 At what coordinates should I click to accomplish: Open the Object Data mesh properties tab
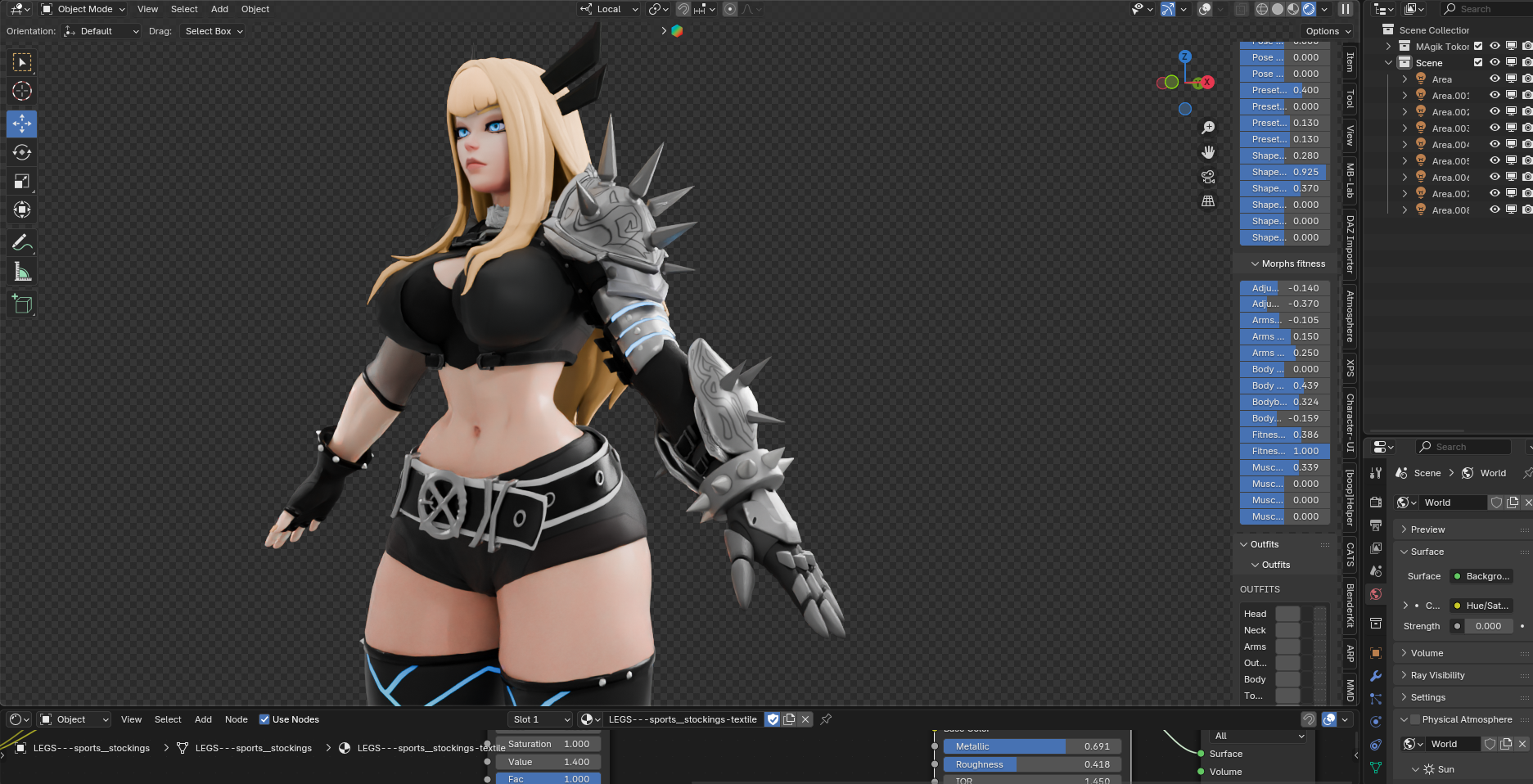tap(1376, 768)
